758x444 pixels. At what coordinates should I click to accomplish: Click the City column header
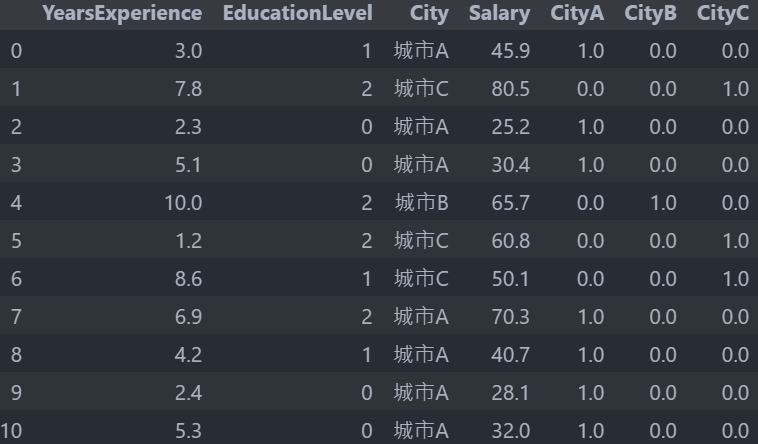429,14
